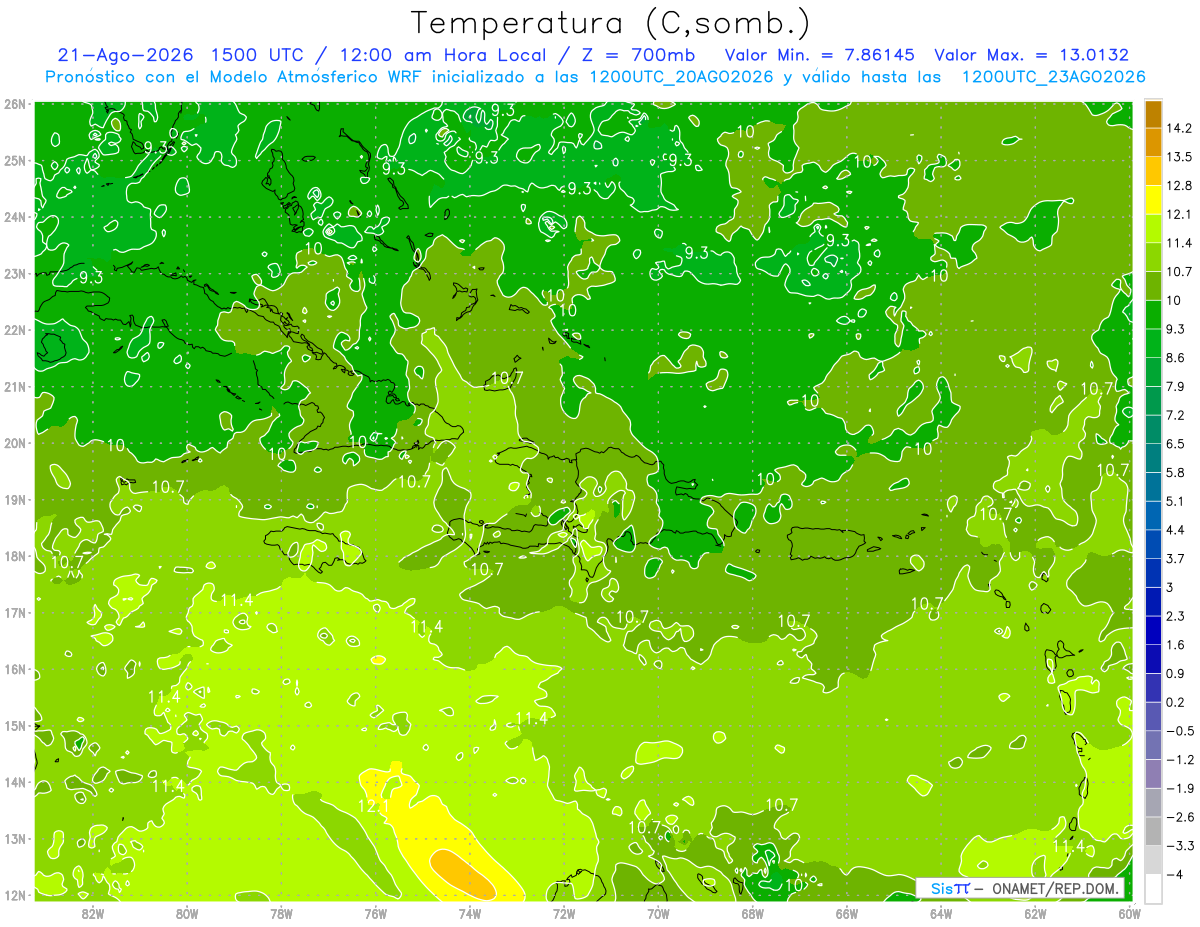1200x927 pixels.
Task: Select the date "21-Ago-2026" in header
Action: tap(123, 55)
